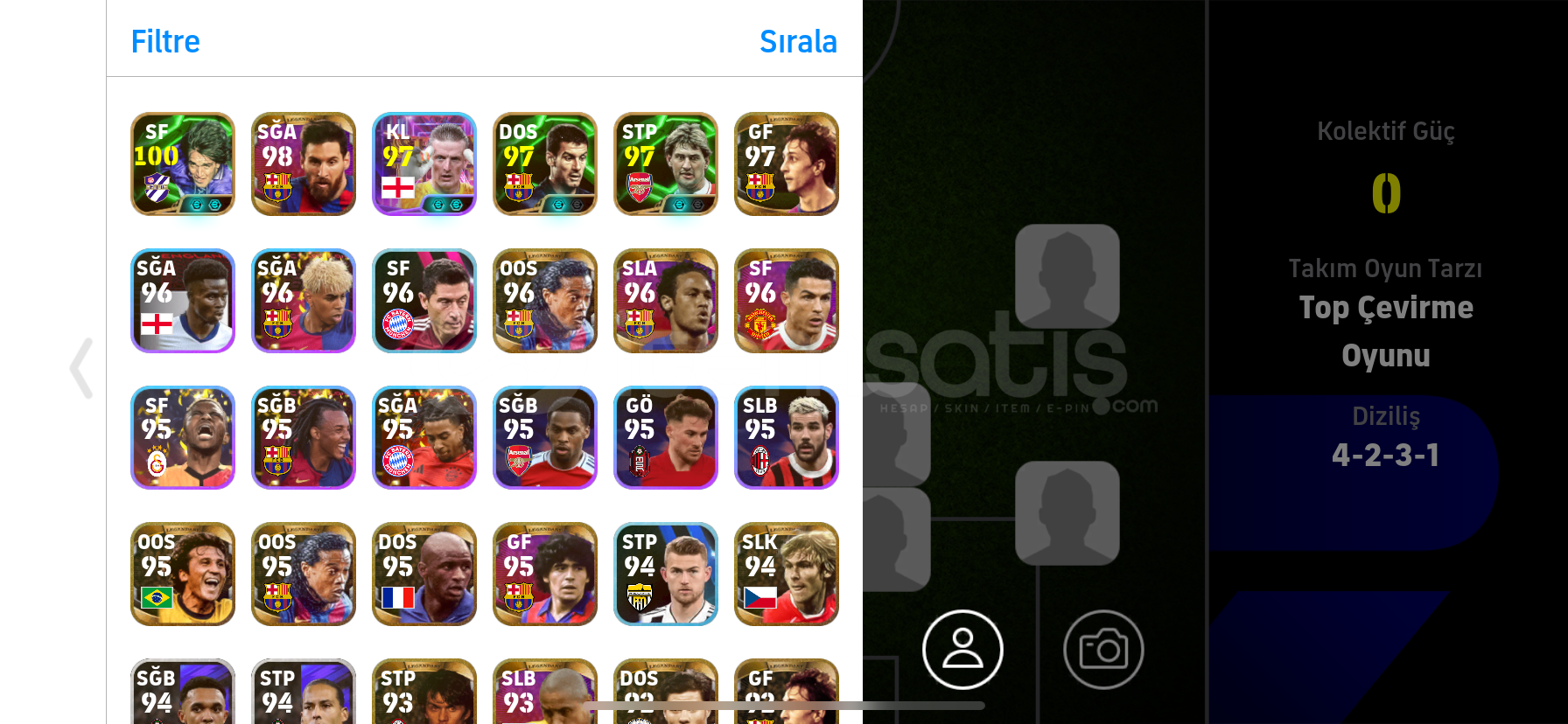This screenshot has height=724, width=1568.
Task: Tap the camera icon
Action: tap(1103, 650)
